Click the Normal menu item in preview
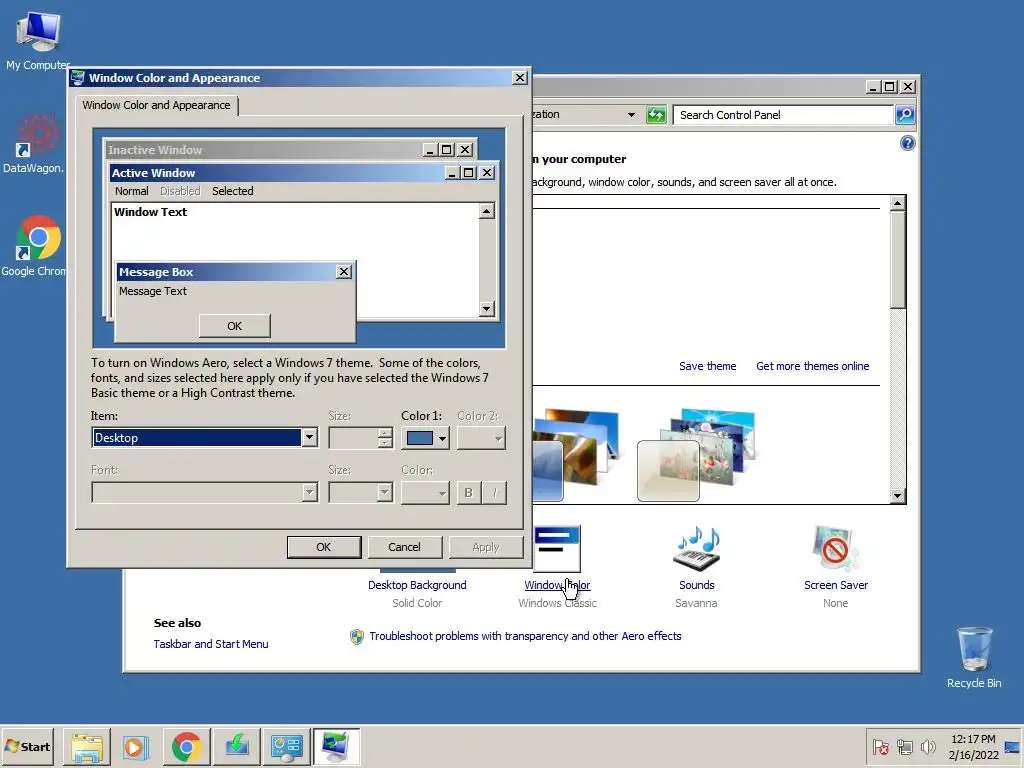Viewport: 1024px width, 768px height. pos(132,191)
